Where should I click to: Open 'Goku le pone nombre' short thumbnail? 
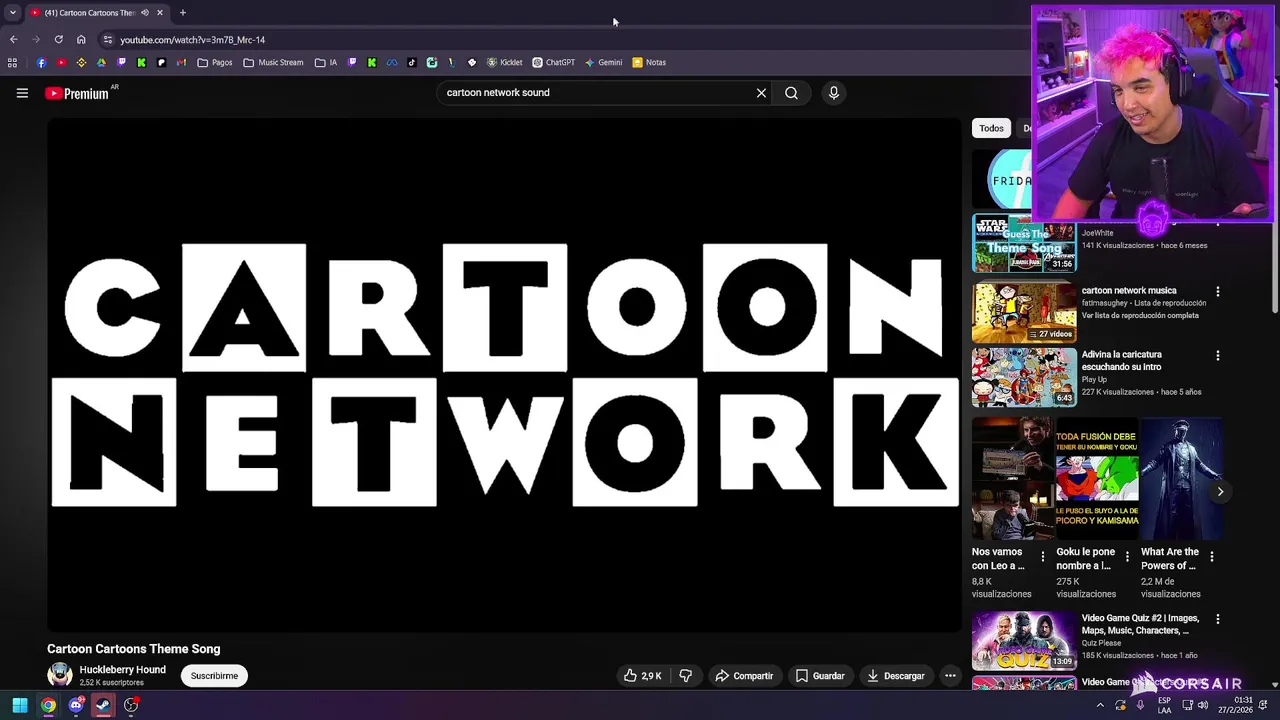click(1097, 478)
